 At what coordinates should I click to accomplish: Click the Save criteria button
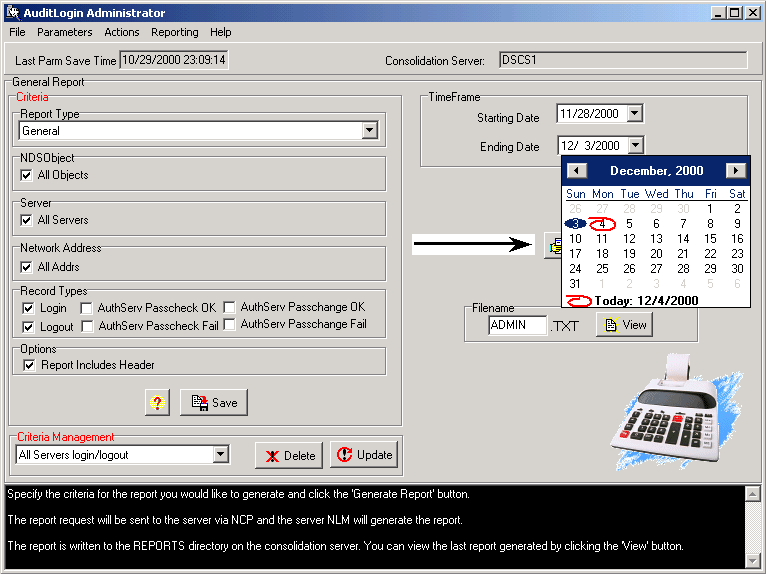[214, 403]
